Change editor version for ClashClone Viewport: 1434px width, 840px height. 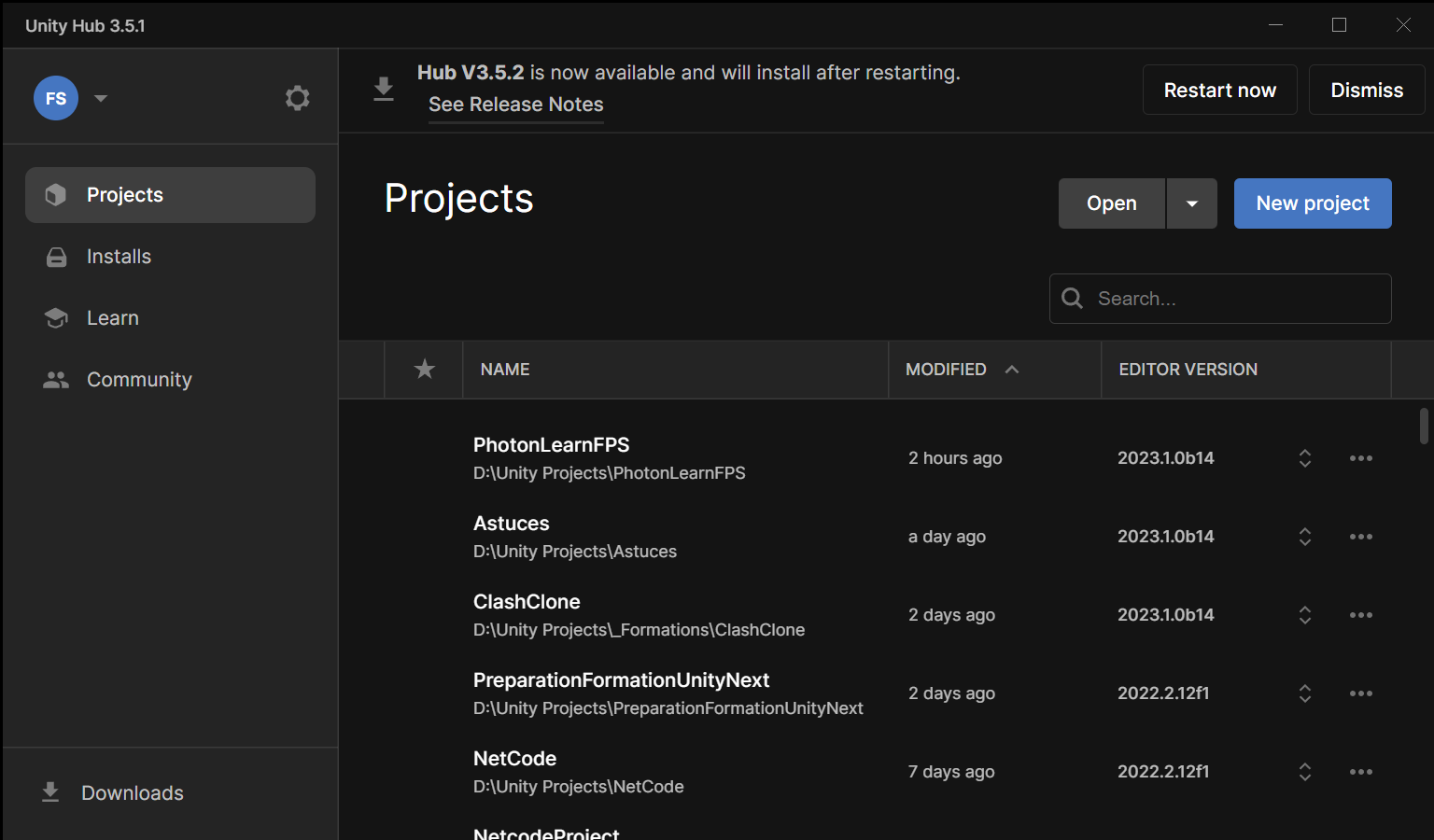pyautogui.click(x=1305, y=615)
